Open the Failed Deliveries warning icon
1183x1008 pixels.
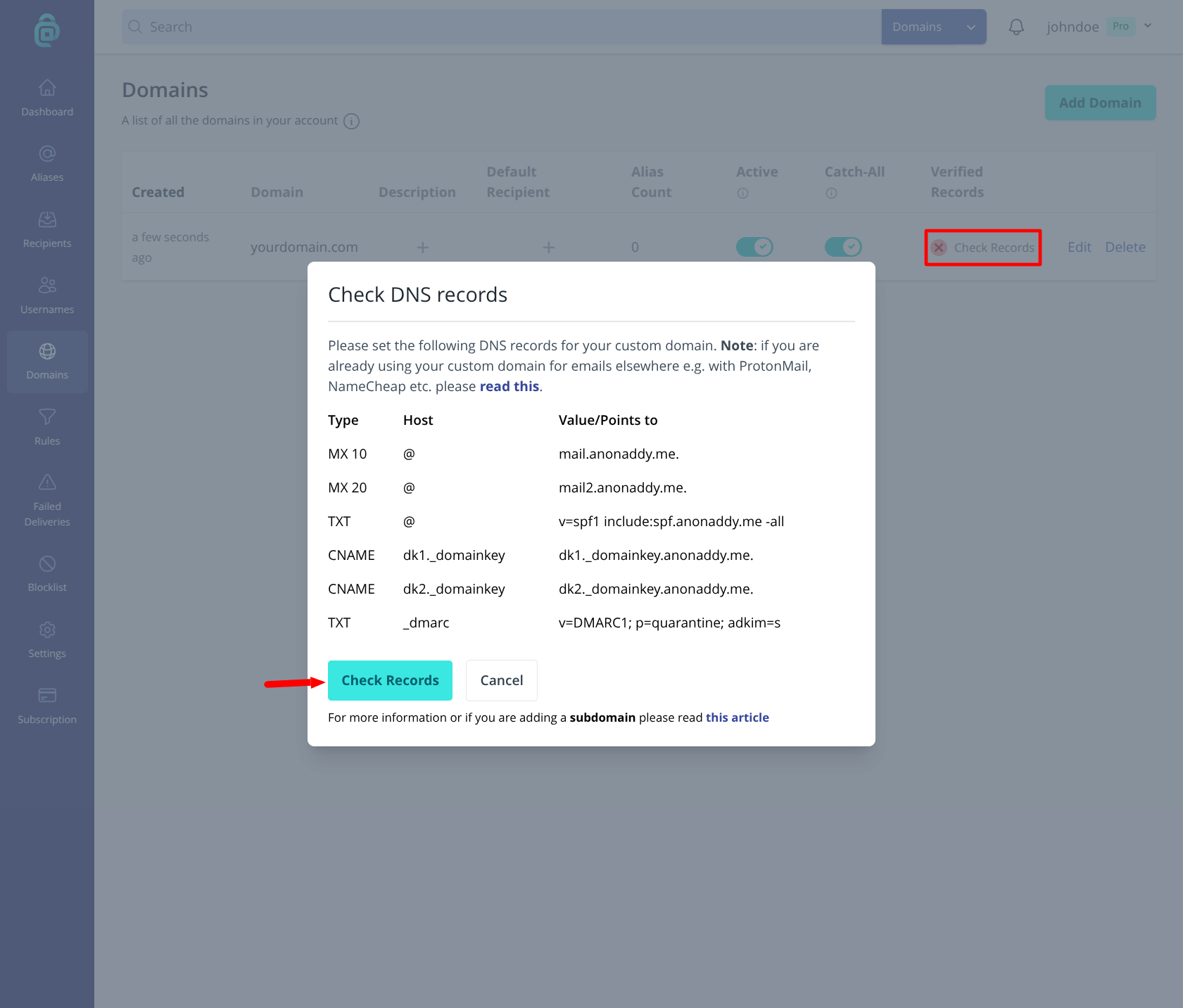coord(47,483)
